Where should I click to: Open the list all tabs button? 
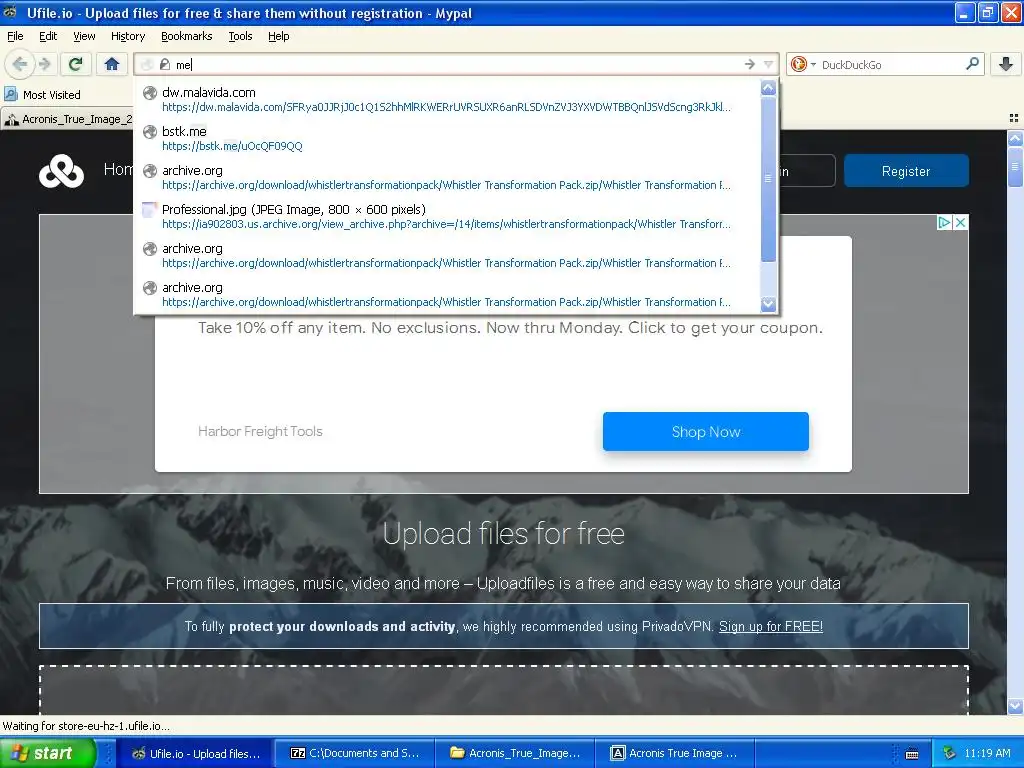point(1014,118)
